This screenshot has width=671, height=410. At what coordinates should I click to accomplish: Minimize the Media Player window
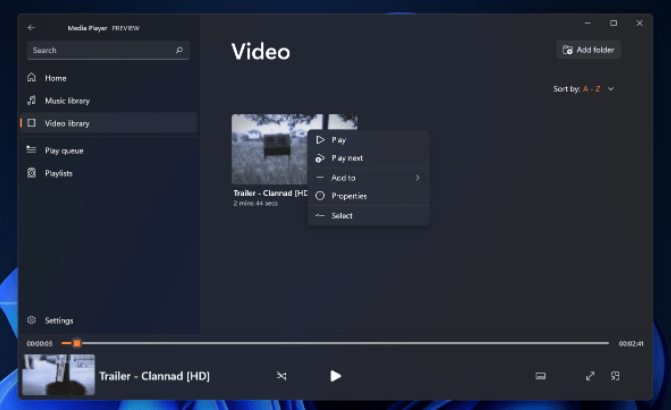pyautogui.click(x=588, y=23)
